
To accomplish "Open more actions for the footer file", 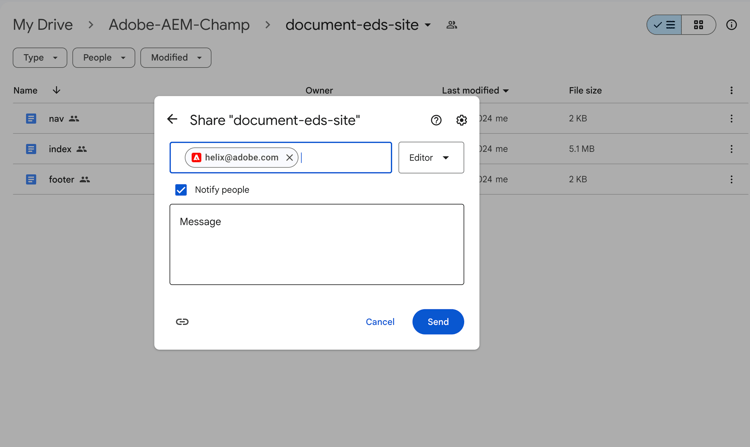I will 731,179.
